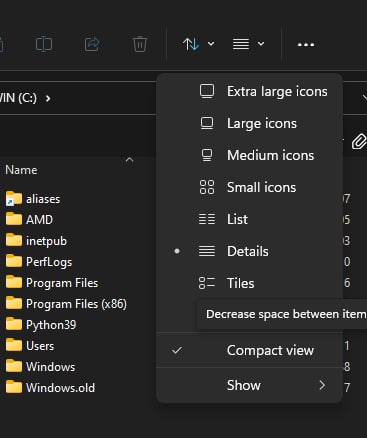Switch to List view
The width and height of the screenshot is (367, 438).
[249, 219]
